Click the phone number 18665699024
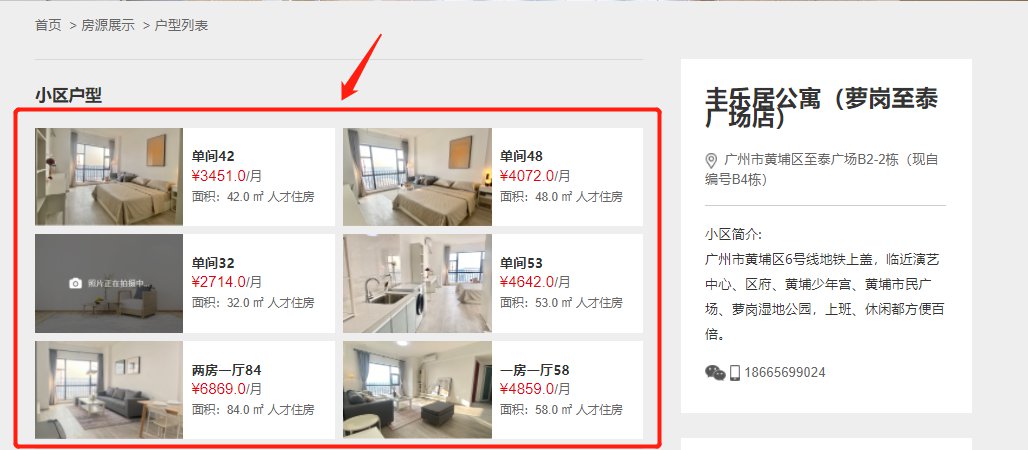 tap(785, 373)
